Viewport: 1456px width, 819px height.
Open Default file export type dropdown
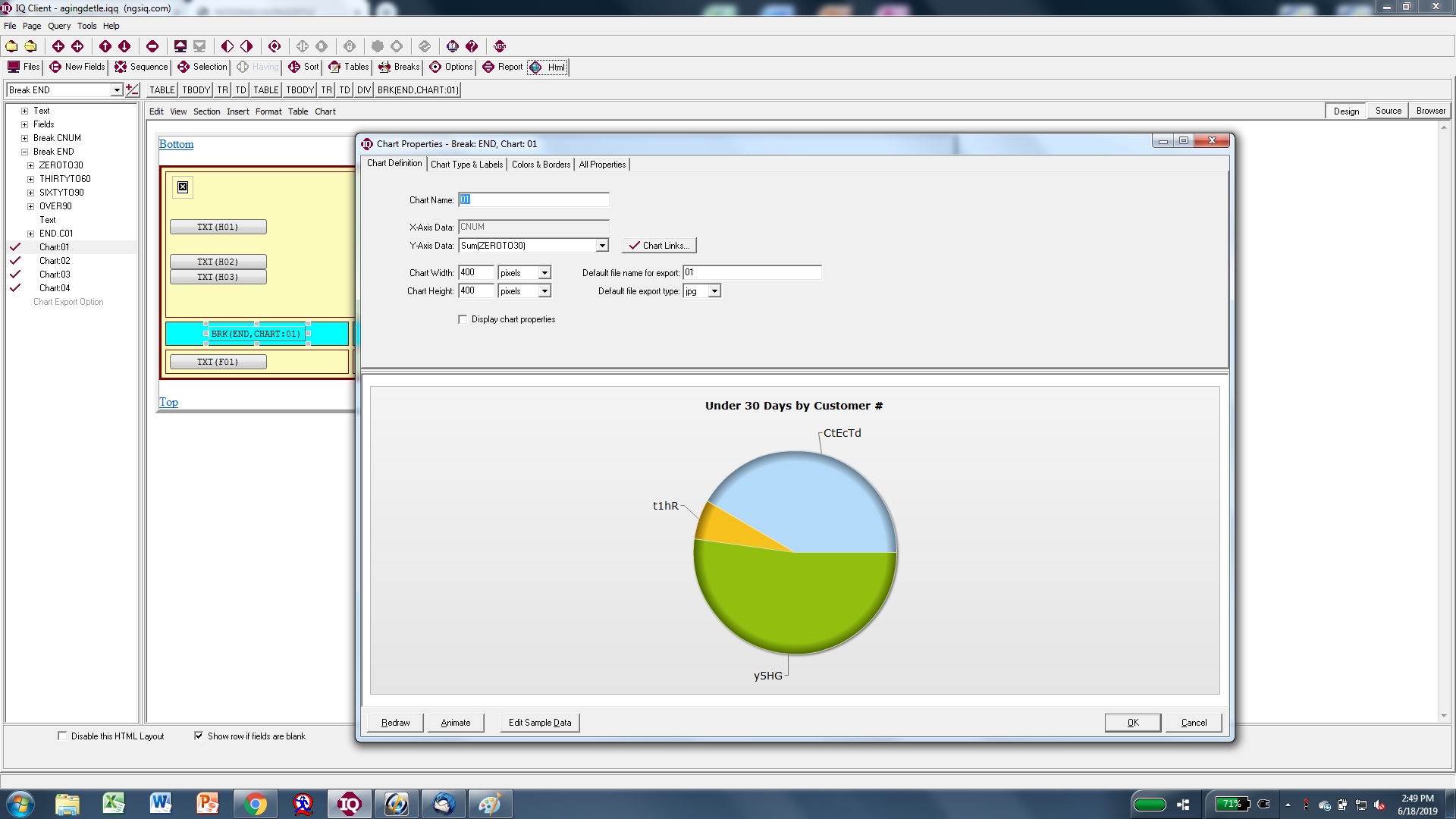pos(714,291)
